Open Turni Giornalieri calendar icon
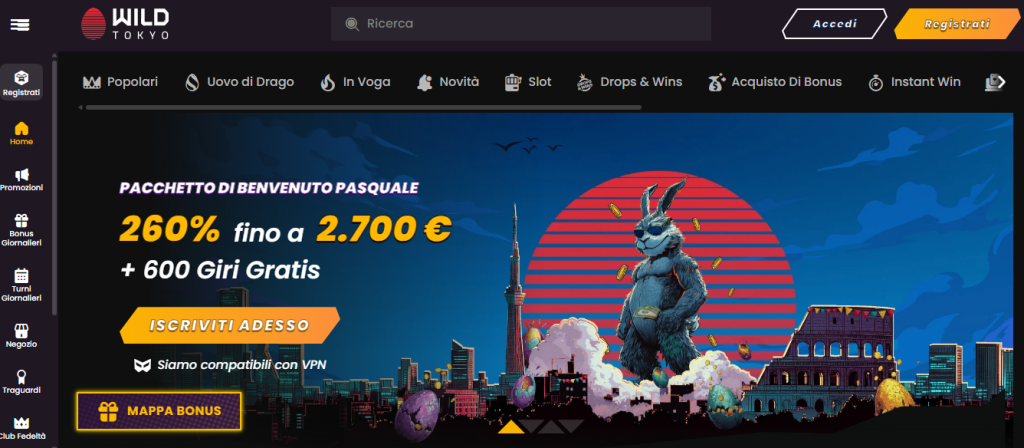Screen dimensions: 1024x448 coord(22,275)
